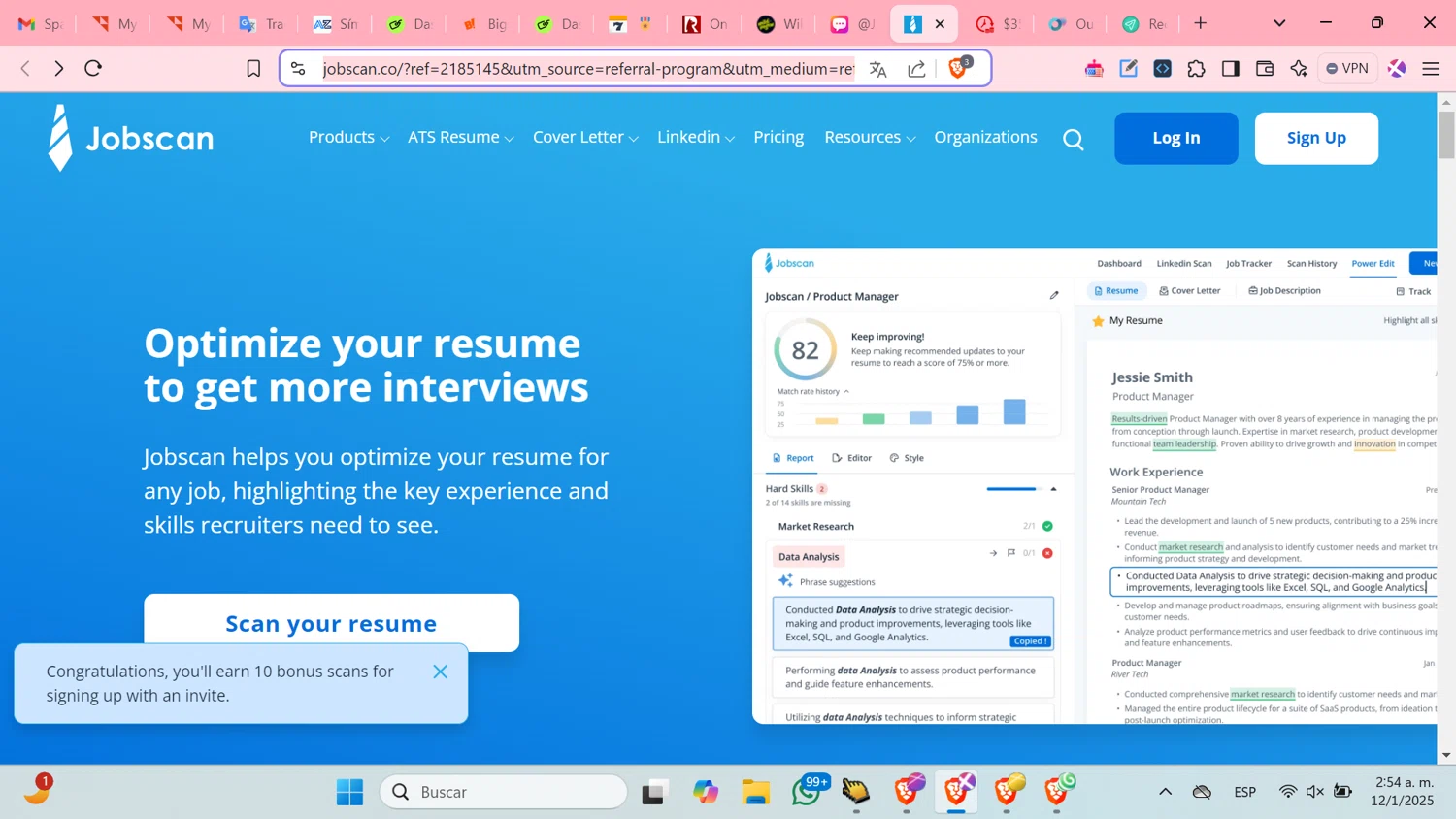Click the Log In button
Screen dimensions: 1456x819
1176,138
